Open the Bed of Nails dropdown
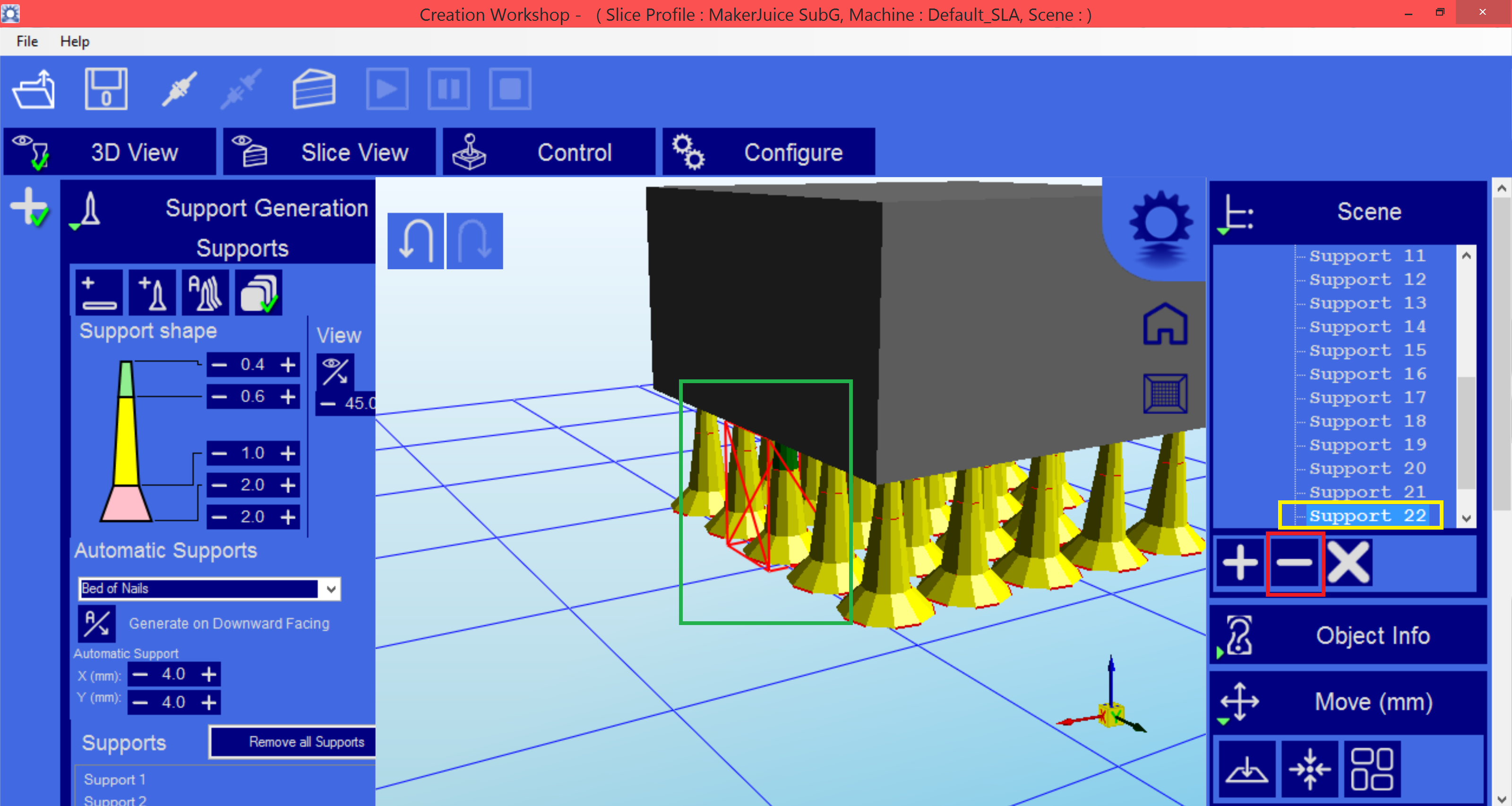 (331, 590)
